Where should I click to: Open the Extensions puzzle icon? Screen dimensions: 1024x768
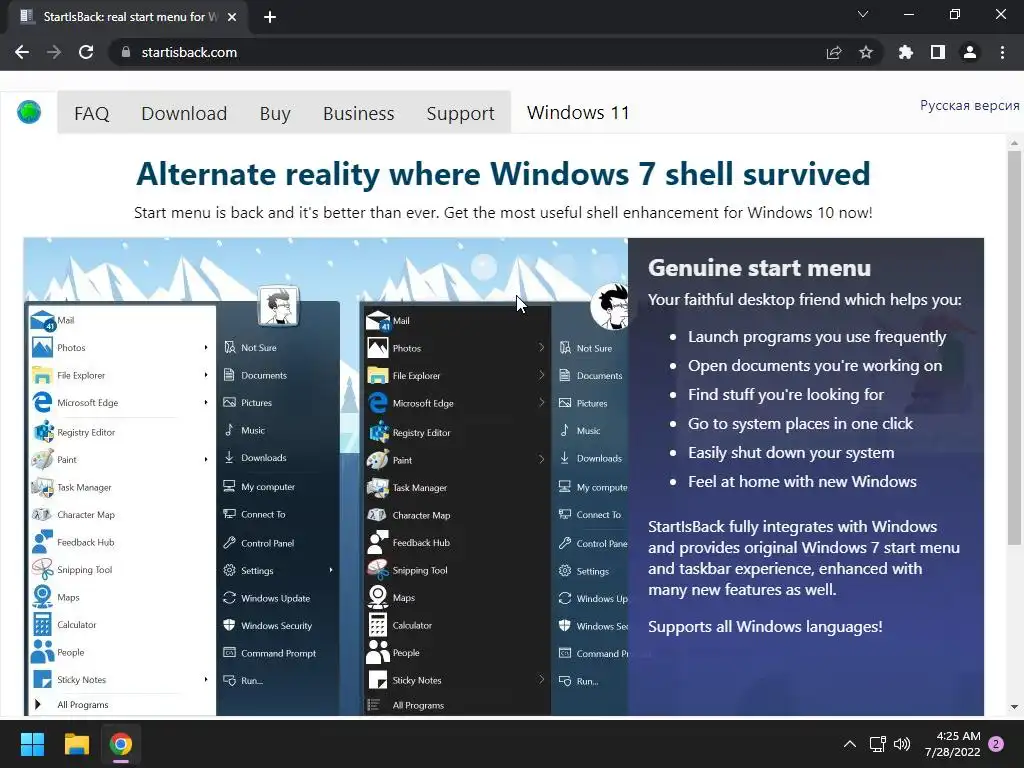coord(906,52)
